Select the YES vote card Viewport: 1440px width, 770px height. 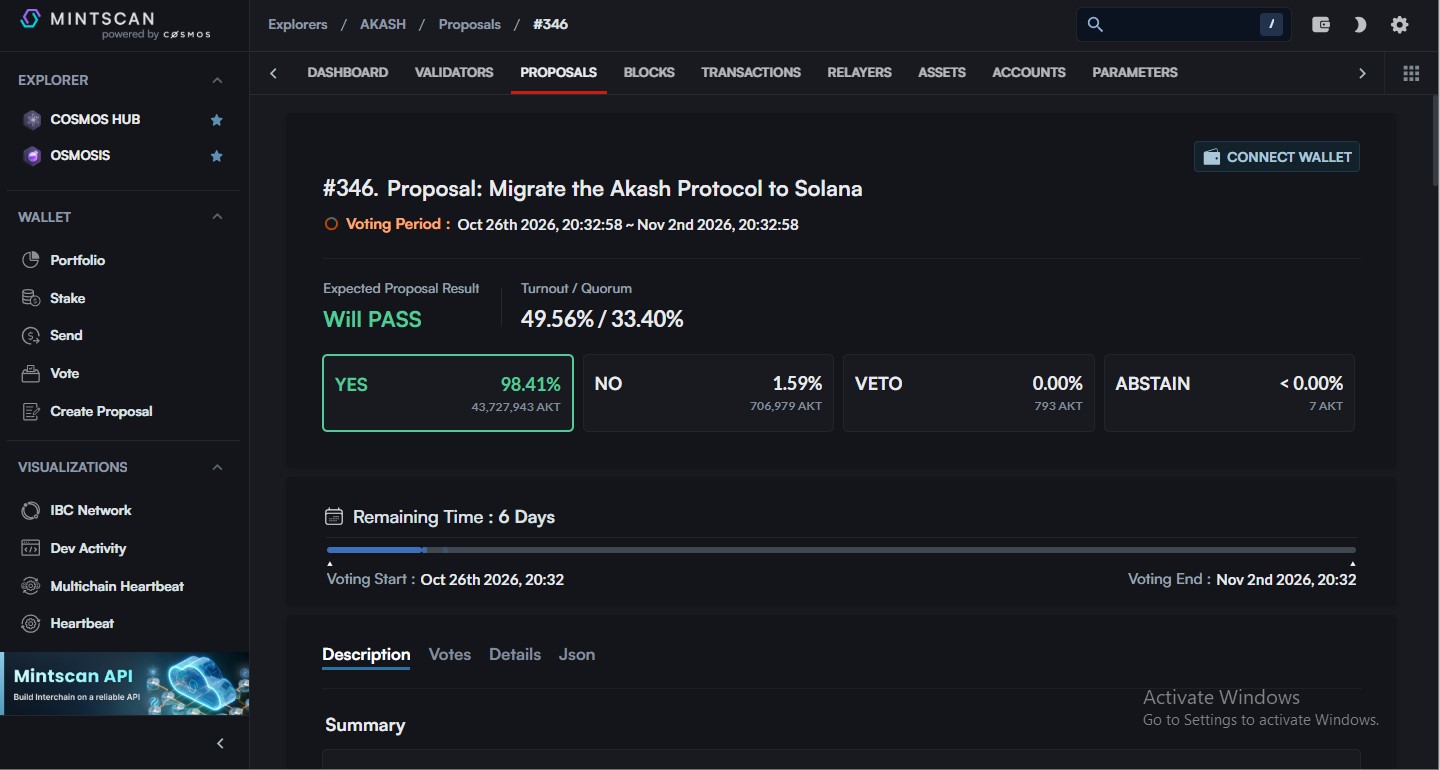point(448,393)
